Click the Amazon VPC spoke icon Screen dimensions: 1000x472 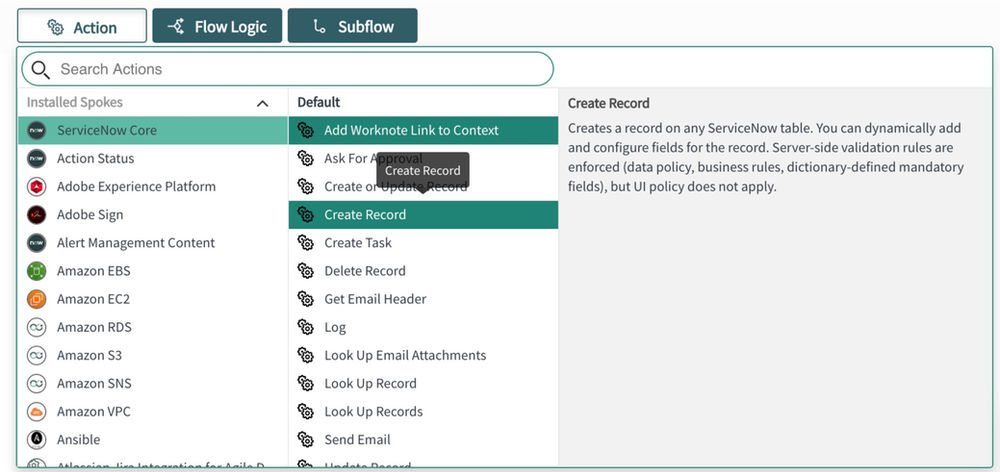click(36, 411)
